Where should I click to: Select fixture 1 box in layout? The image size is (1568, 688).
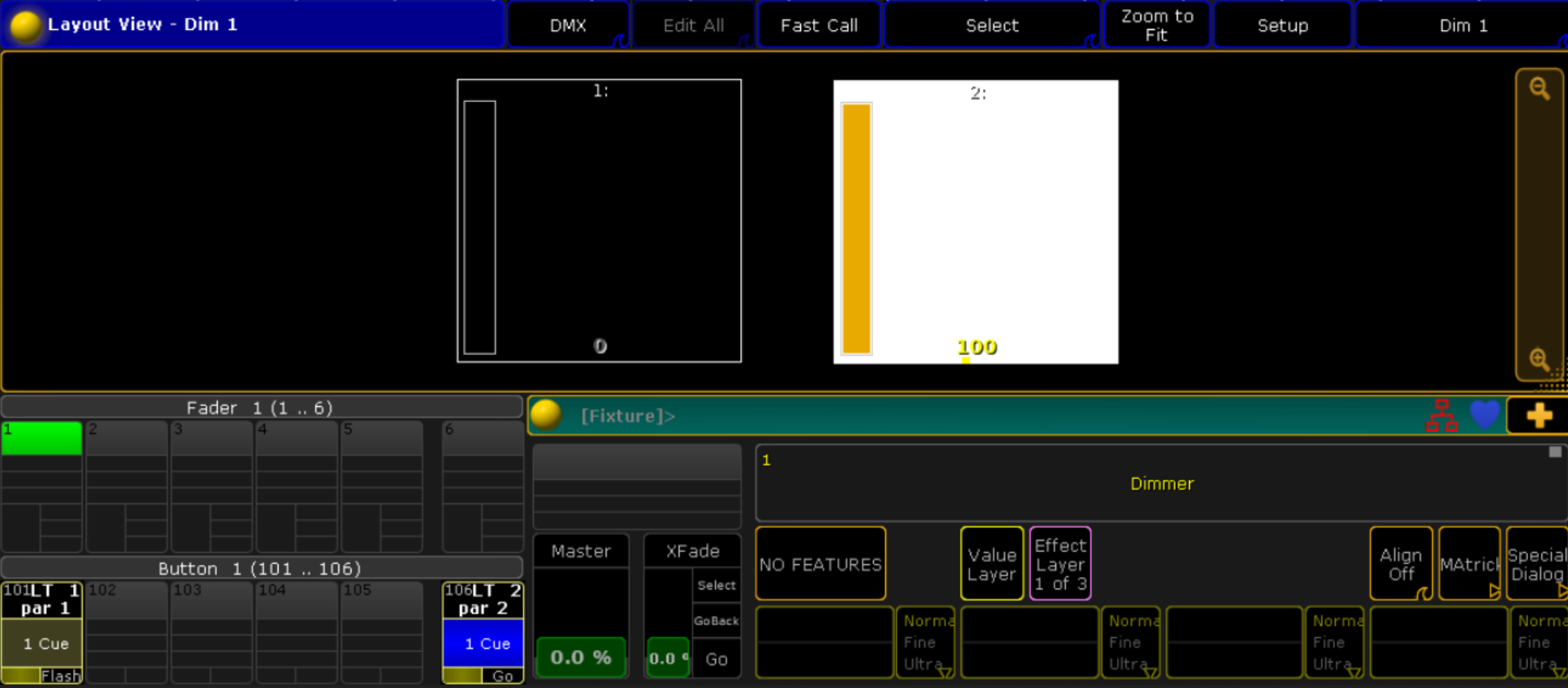pyautogui.click(x=599, y=220)
